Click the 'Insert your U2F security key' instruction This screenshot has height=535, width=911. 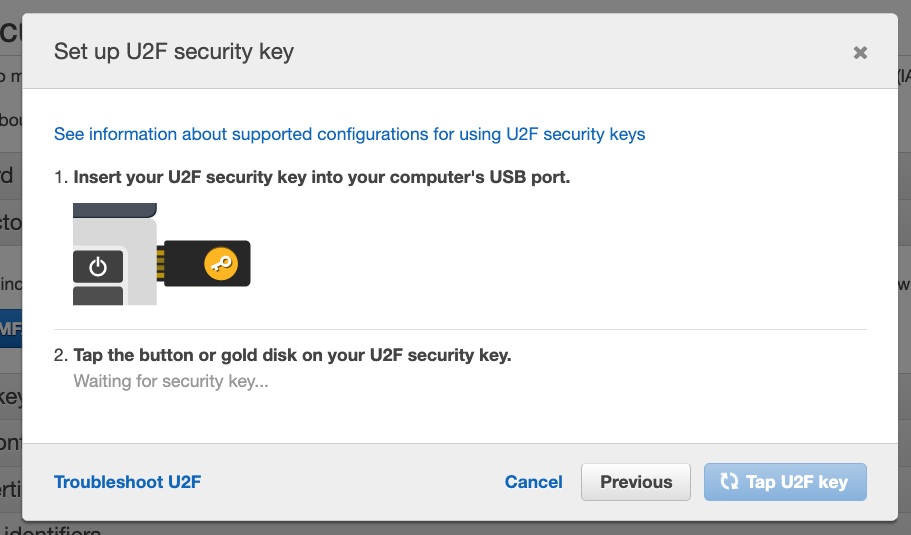321,177
